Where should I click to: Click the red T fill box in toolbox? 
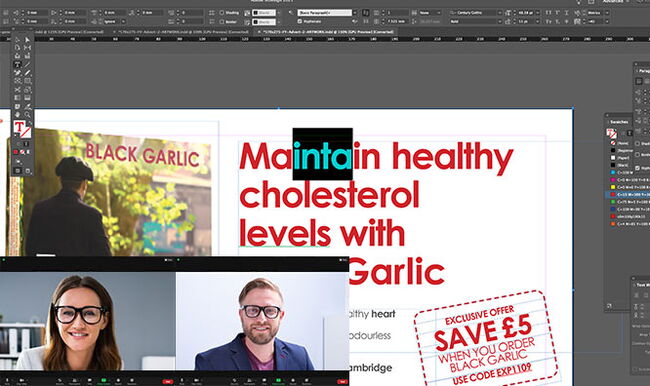click(x=19, y=126)
